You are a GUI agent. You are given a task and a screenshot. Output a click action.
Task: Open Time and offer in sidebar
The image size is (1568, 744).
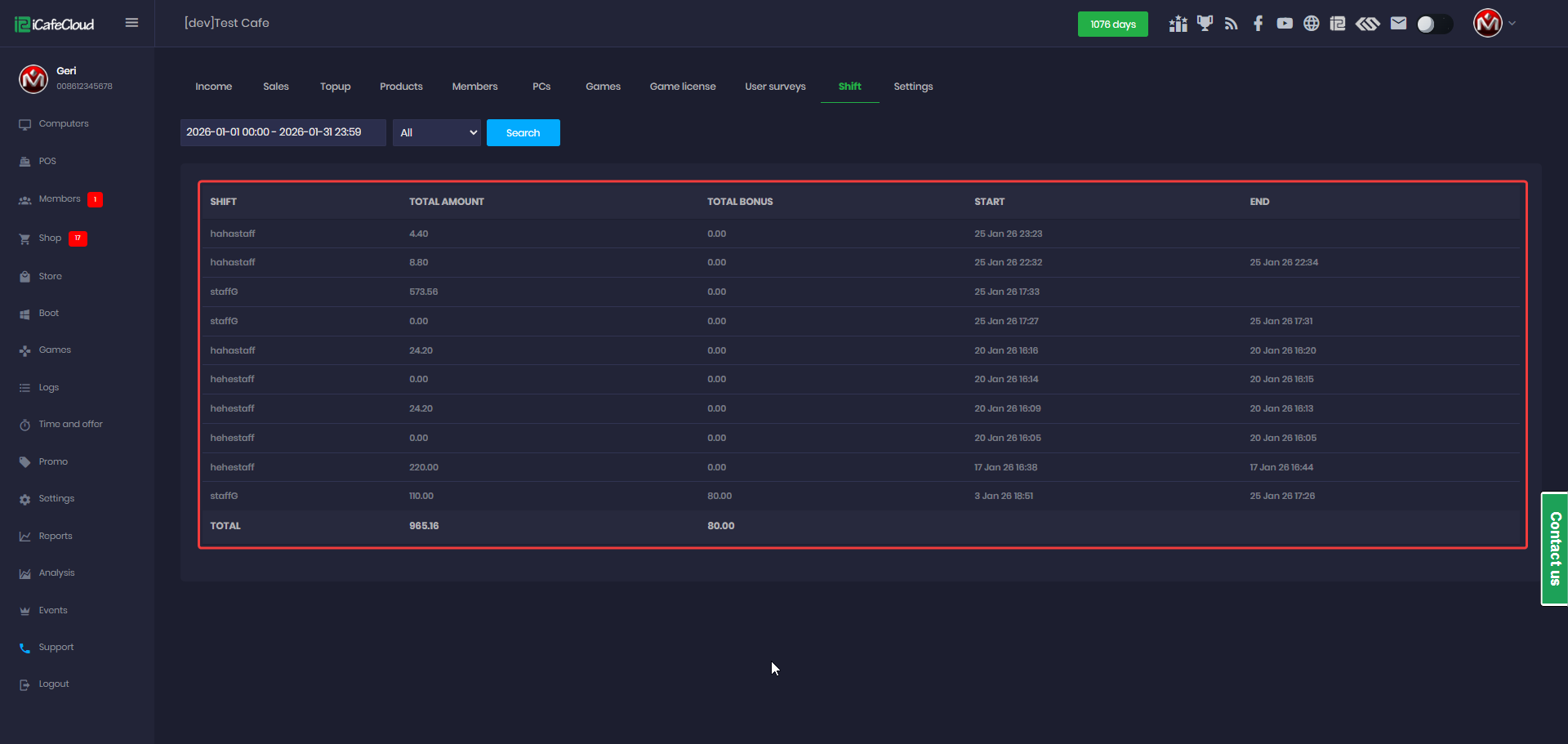(70, 425)
